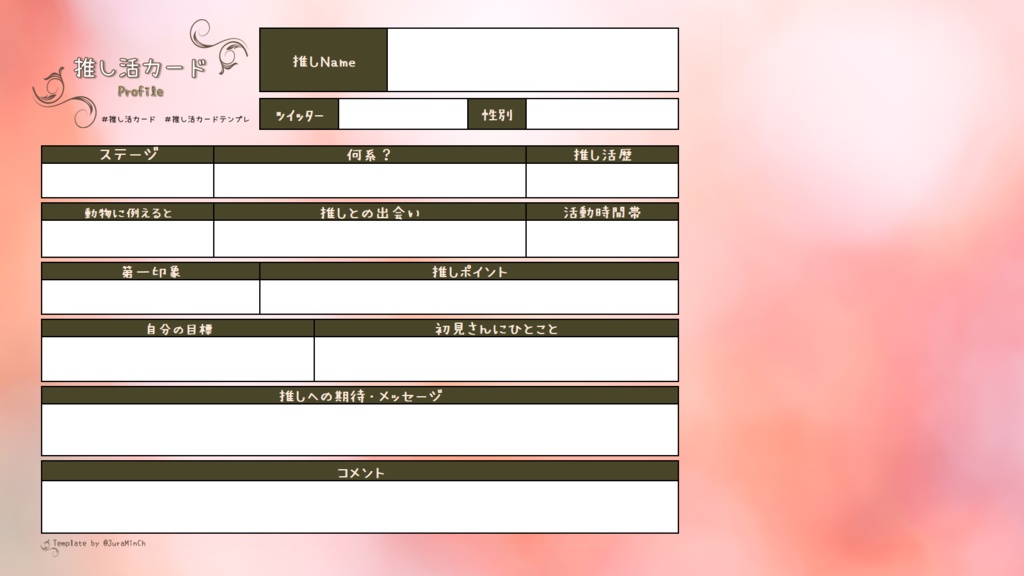Image resolution: width=1024 pixels, height=576 pixels.
Task: Click the ステージ header
Action: tap(128, 155)
